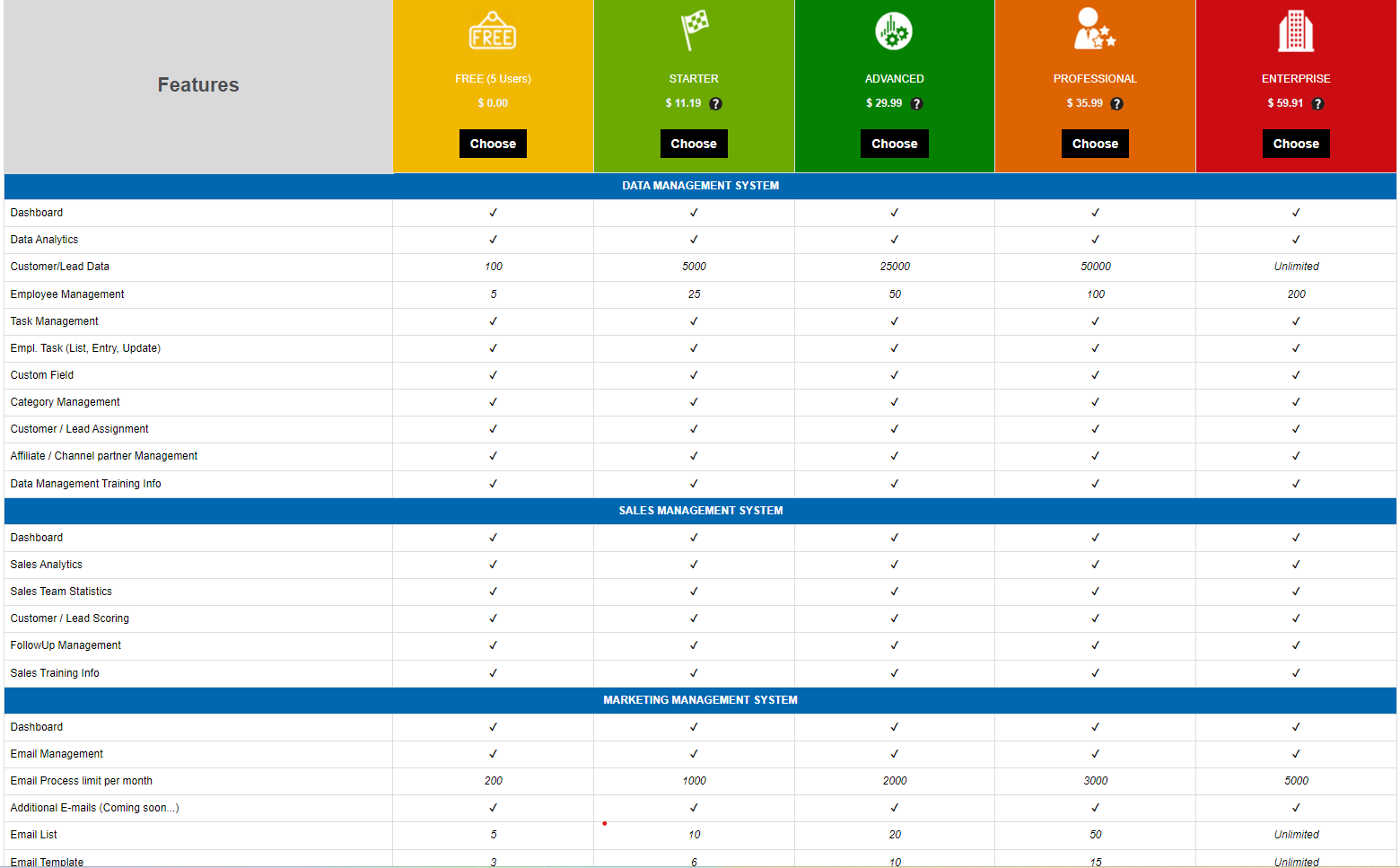This screenshot has width=1400, height=868.
Task: Select the FollowUp Management row label
Action: click(x=66, y=645)
